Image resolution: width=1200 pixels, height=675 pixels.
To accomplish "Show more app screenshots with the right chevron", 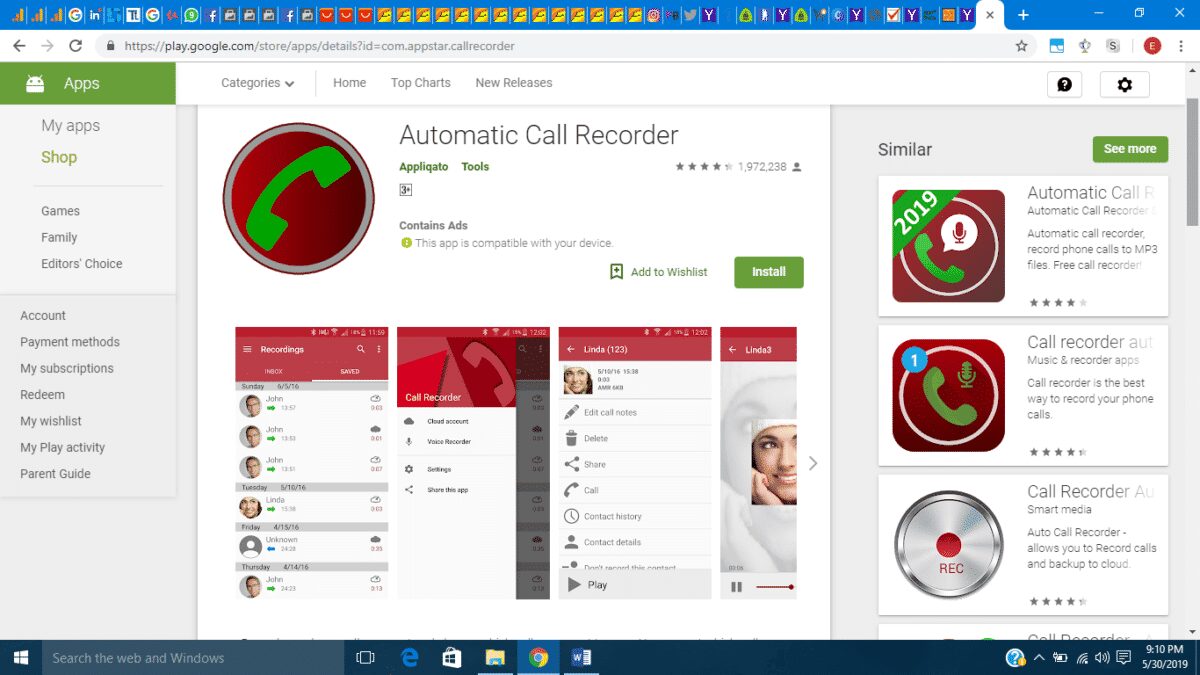I will click(812, 463).
